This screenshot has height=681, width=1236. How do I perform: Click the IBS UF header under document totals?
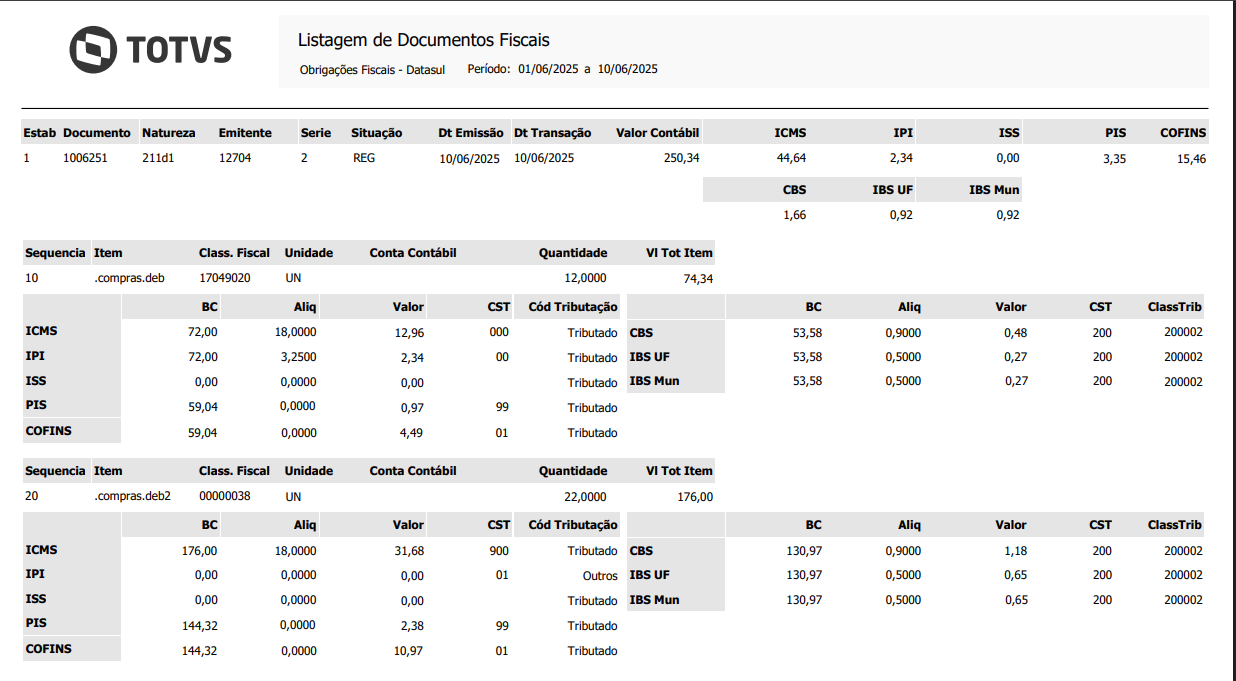pos(893,189)
